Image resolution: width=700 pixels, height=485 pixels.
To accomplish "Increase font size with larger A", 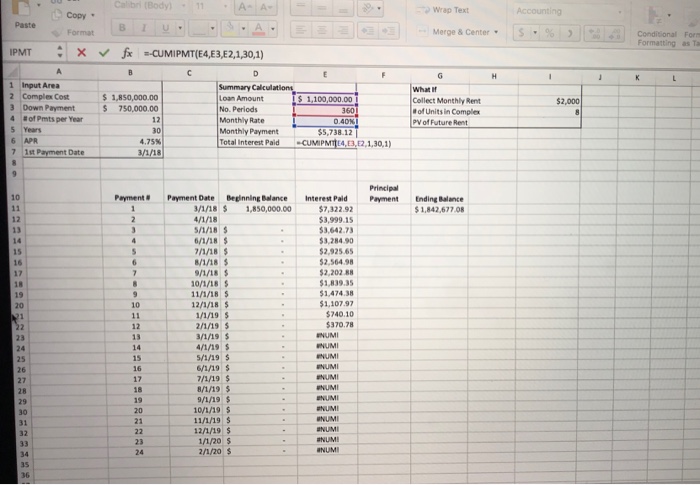I will 247,7.
